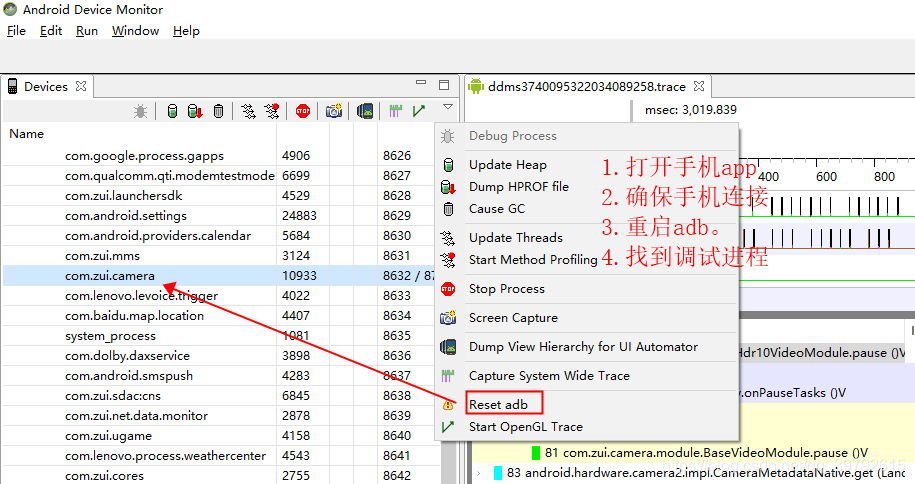This screenshot has height=484, width=915.
Task: Open the Run menu
Action: pyautogui.click(x=87, y=31)
